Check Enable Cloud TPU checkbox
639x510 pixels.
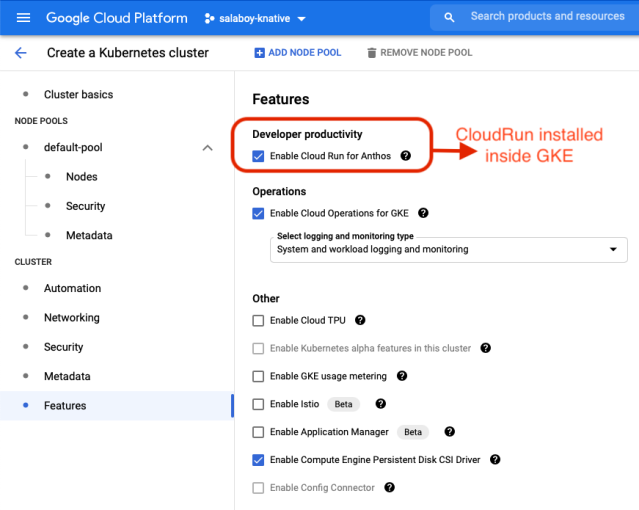[258, 320]
